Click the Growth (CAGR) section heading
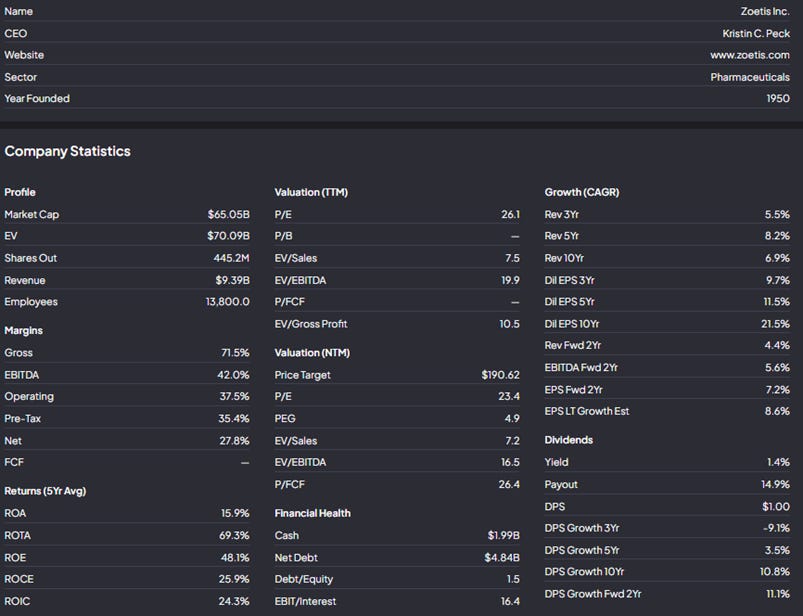This screenshot has width=803, height=616. [582, 192]
